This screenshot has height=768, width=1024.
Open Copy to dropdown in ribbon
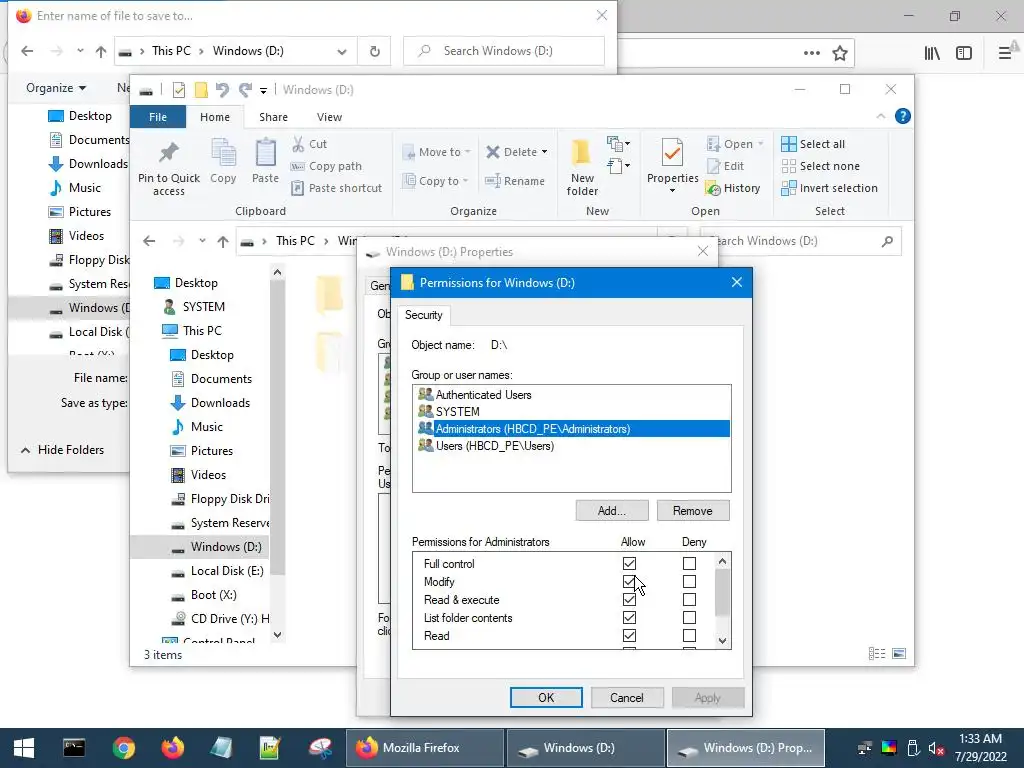436,181
